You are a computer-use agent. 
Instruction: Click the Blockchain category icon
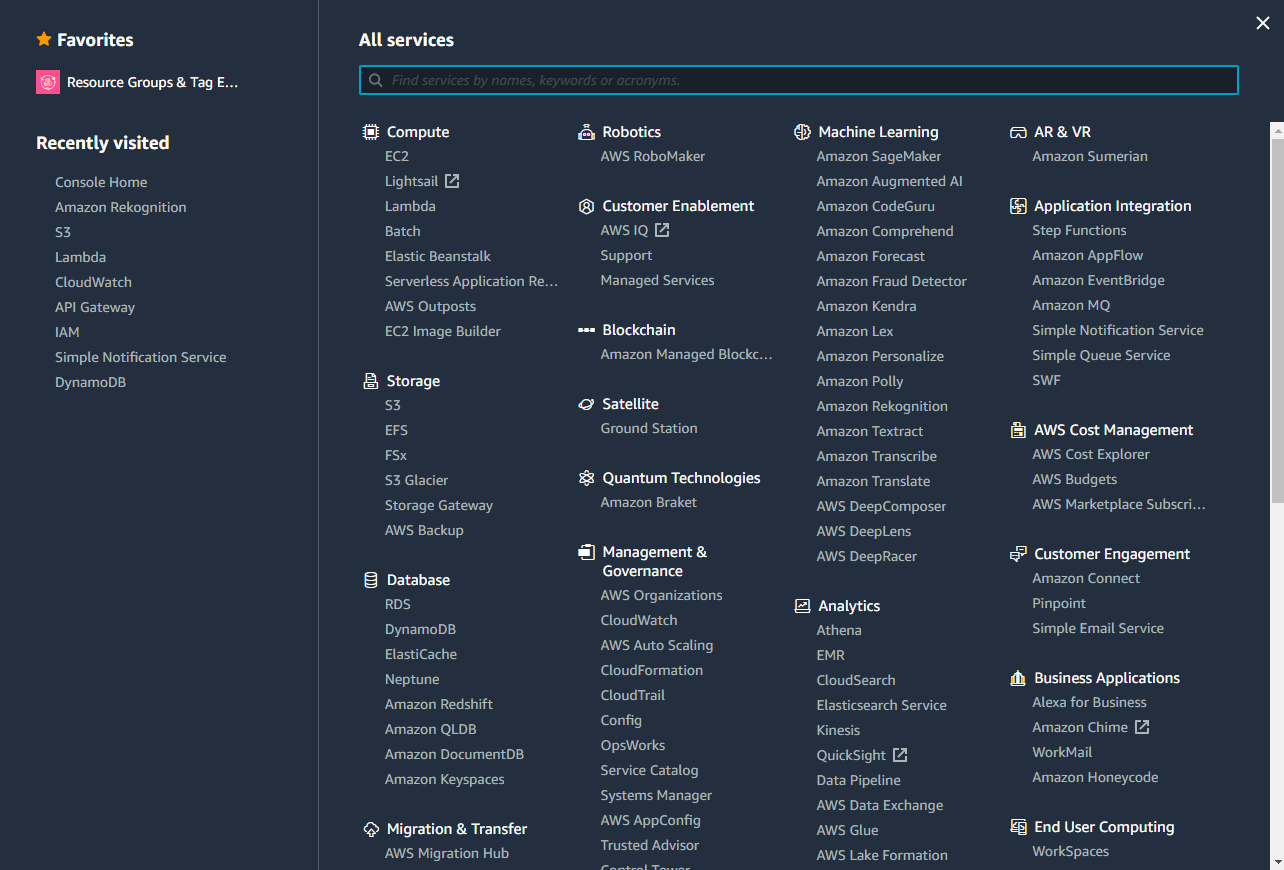coord(586,330)
